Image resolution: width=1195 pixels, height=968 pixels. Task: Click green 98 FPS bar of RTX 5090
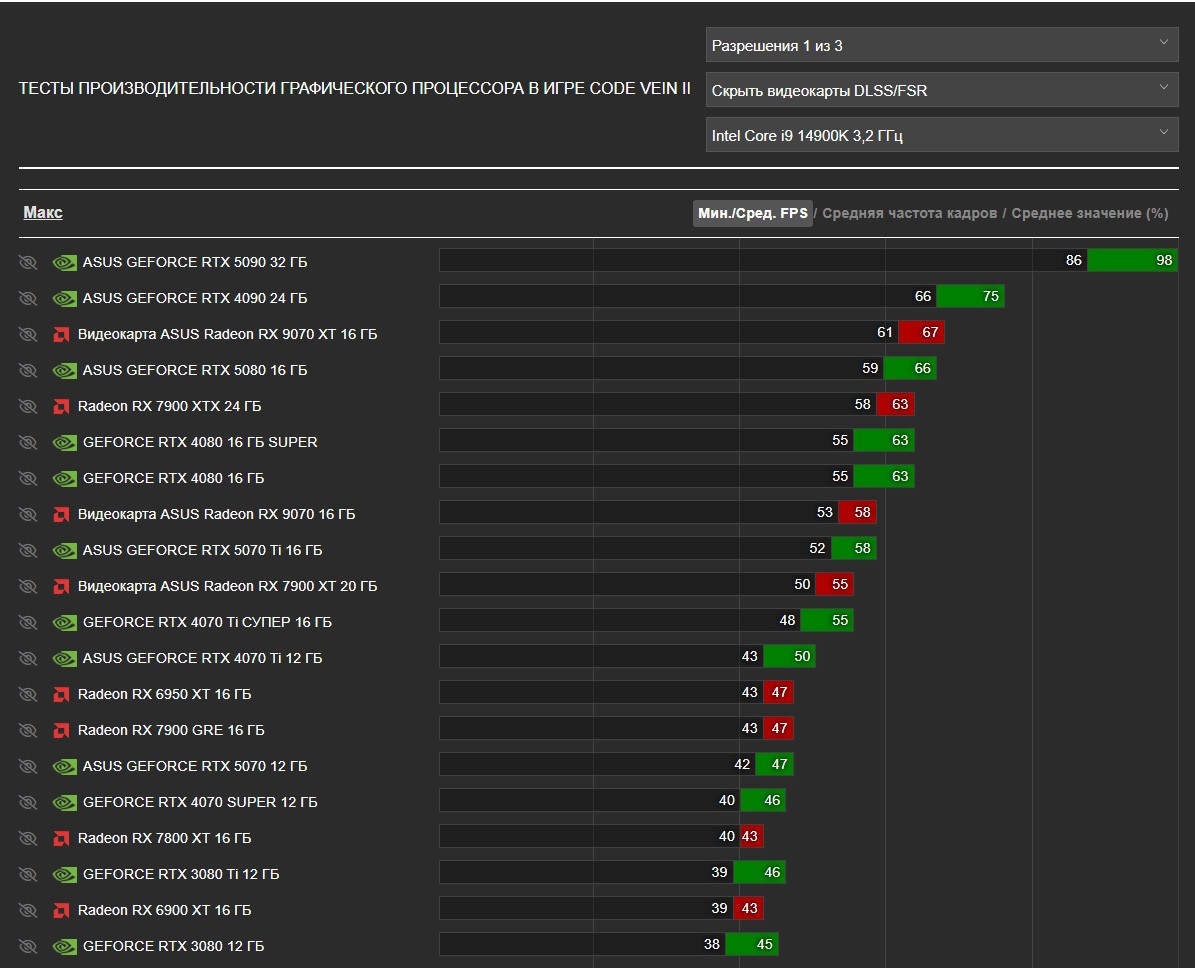tap(1132, 260)
